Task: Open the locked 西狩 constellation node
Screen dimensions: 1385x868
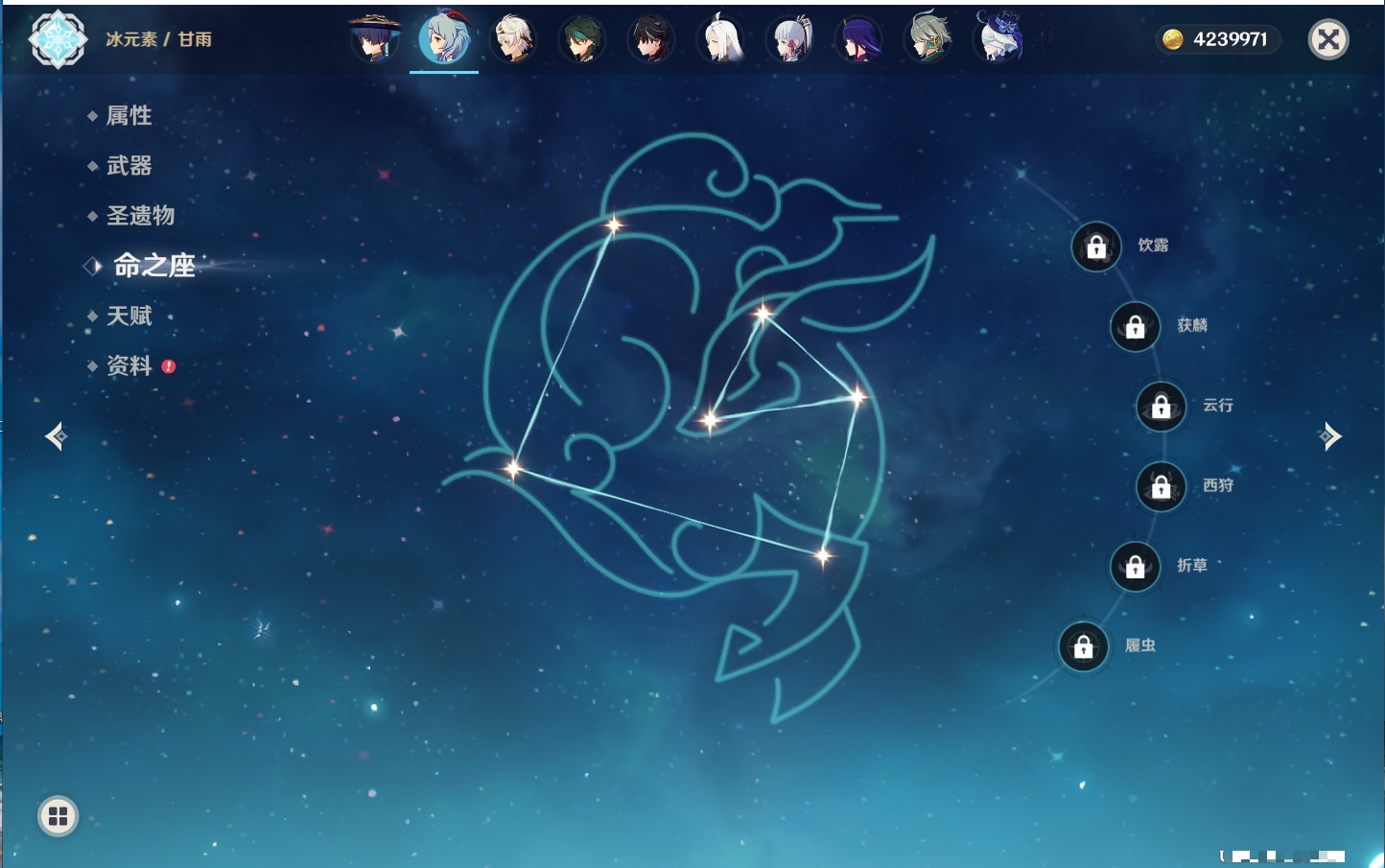Action: 1162,487
